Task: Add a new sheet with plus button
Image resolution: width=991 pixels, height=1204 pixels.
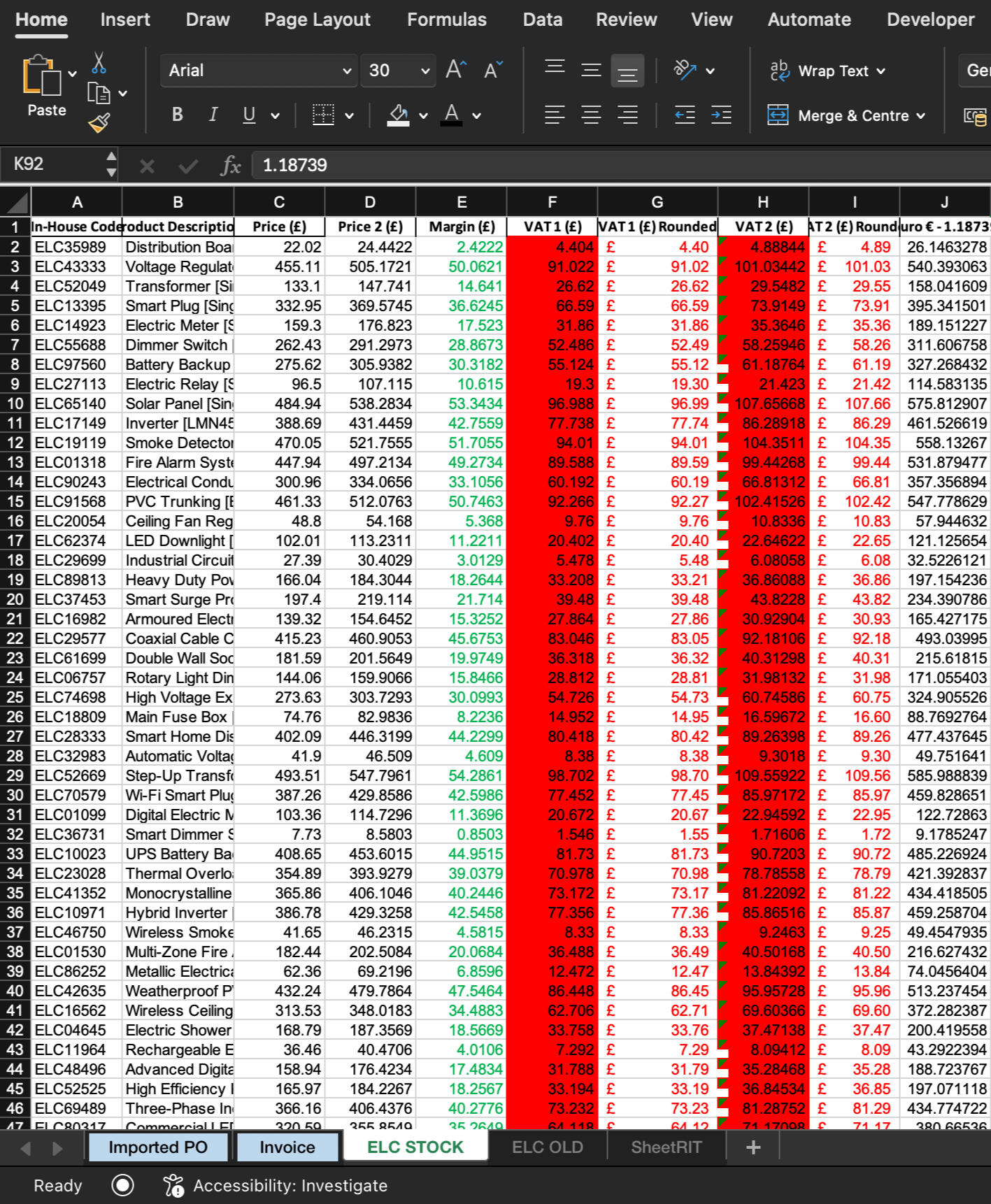Action: pos(753,1147)
